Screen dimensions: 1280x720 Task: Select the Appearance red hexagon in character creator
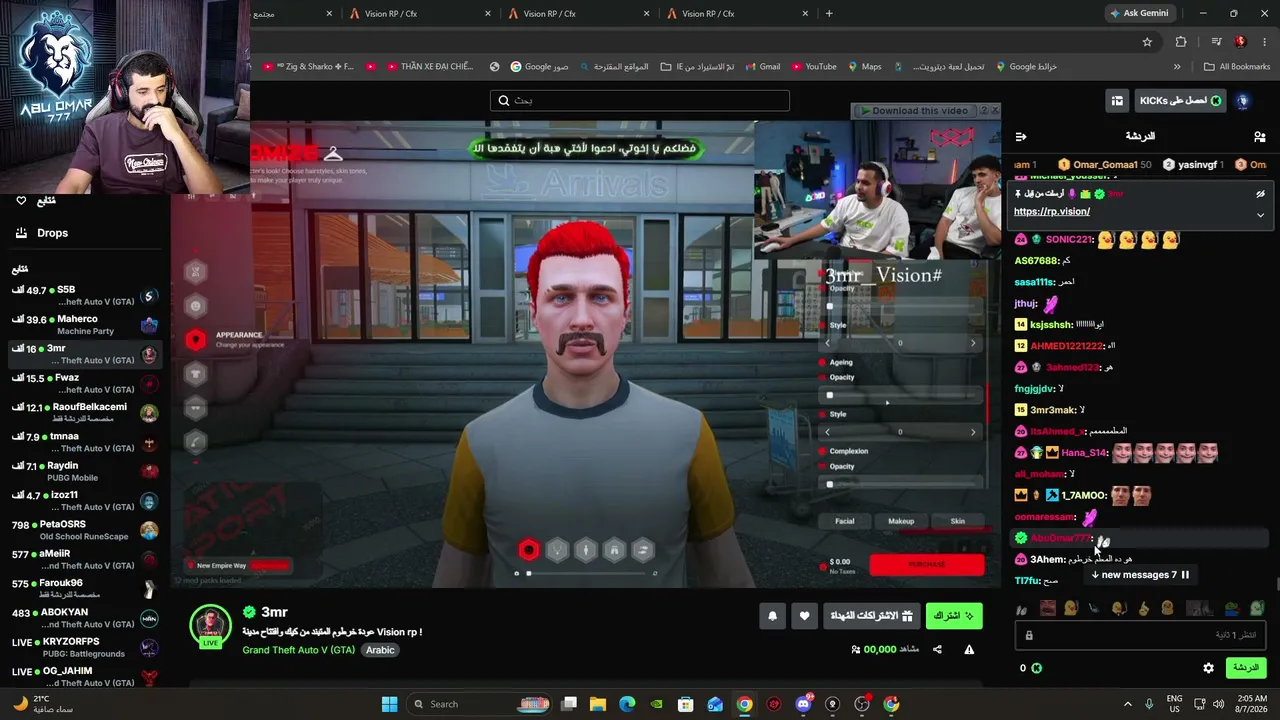(x=196, y=340)
